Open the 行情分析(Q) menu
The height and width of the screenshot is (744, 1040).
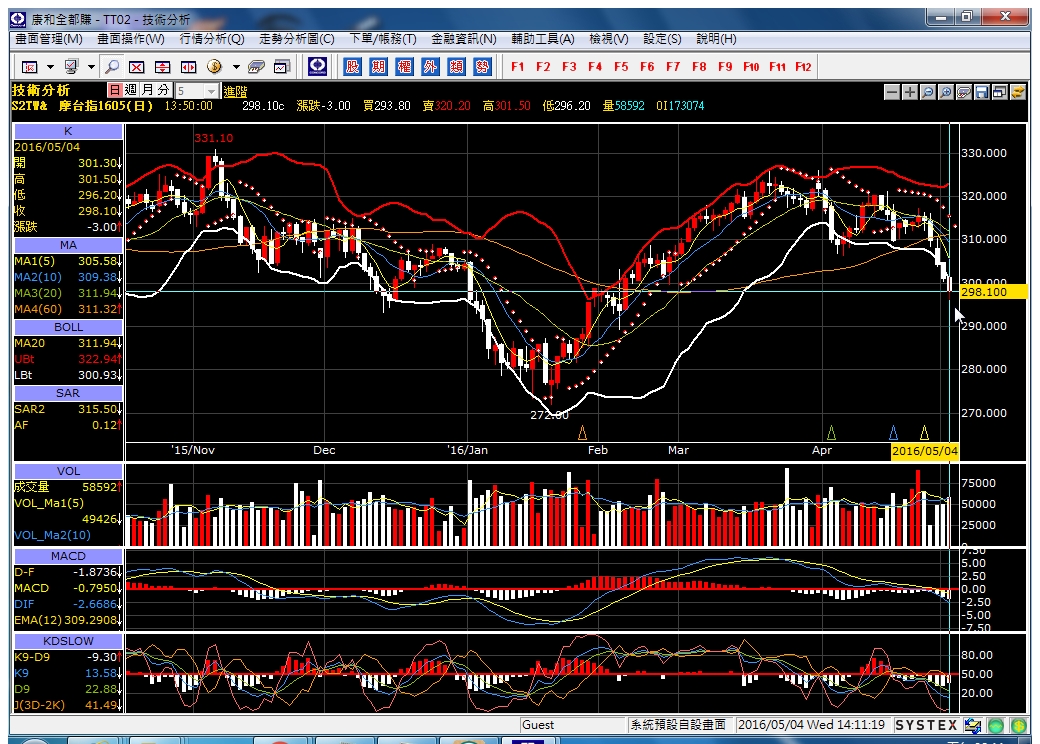tap(212, 39)
